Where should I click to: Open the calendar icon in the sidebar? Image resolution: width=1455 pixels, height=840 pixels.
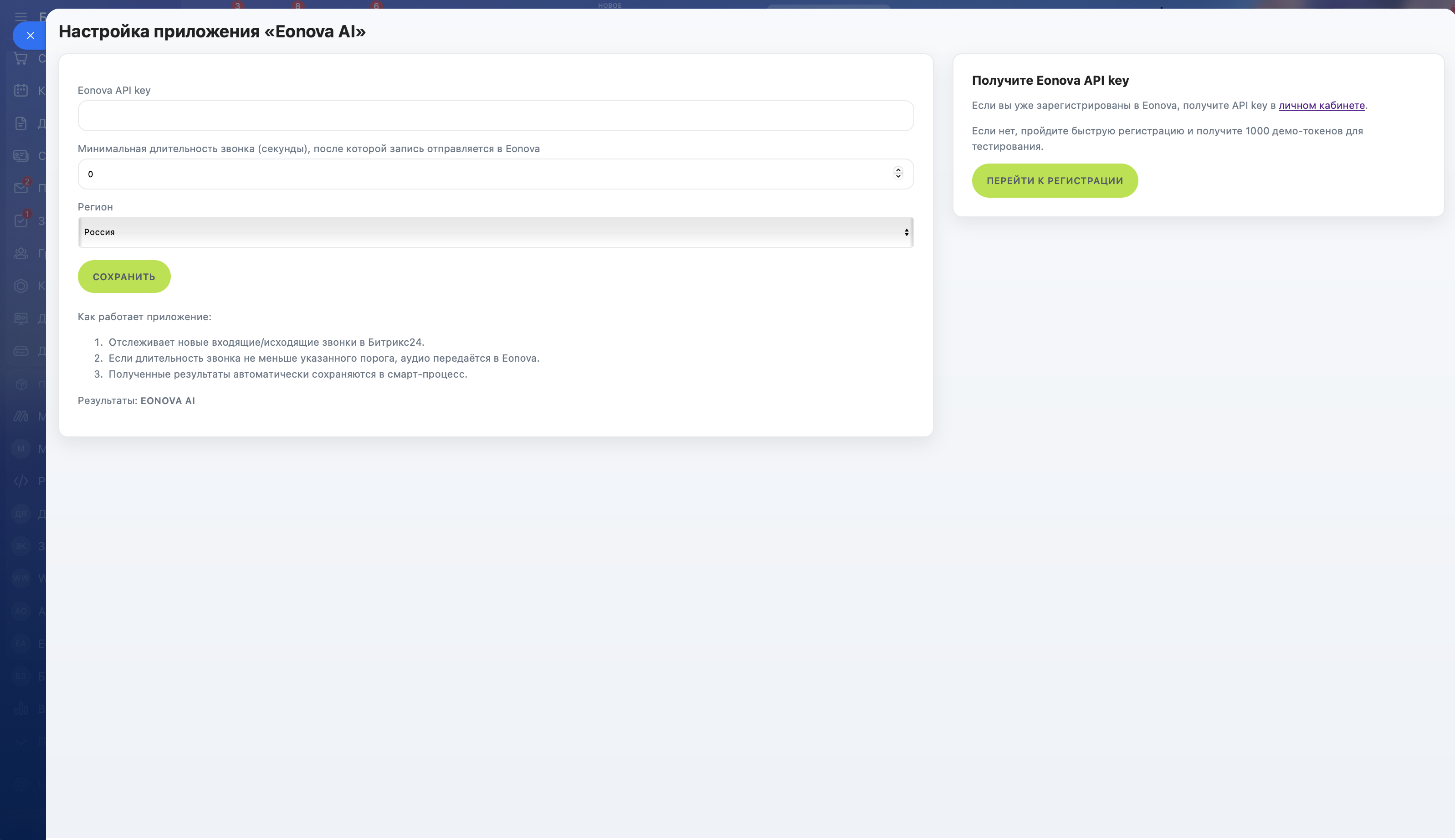pos(21,91)
